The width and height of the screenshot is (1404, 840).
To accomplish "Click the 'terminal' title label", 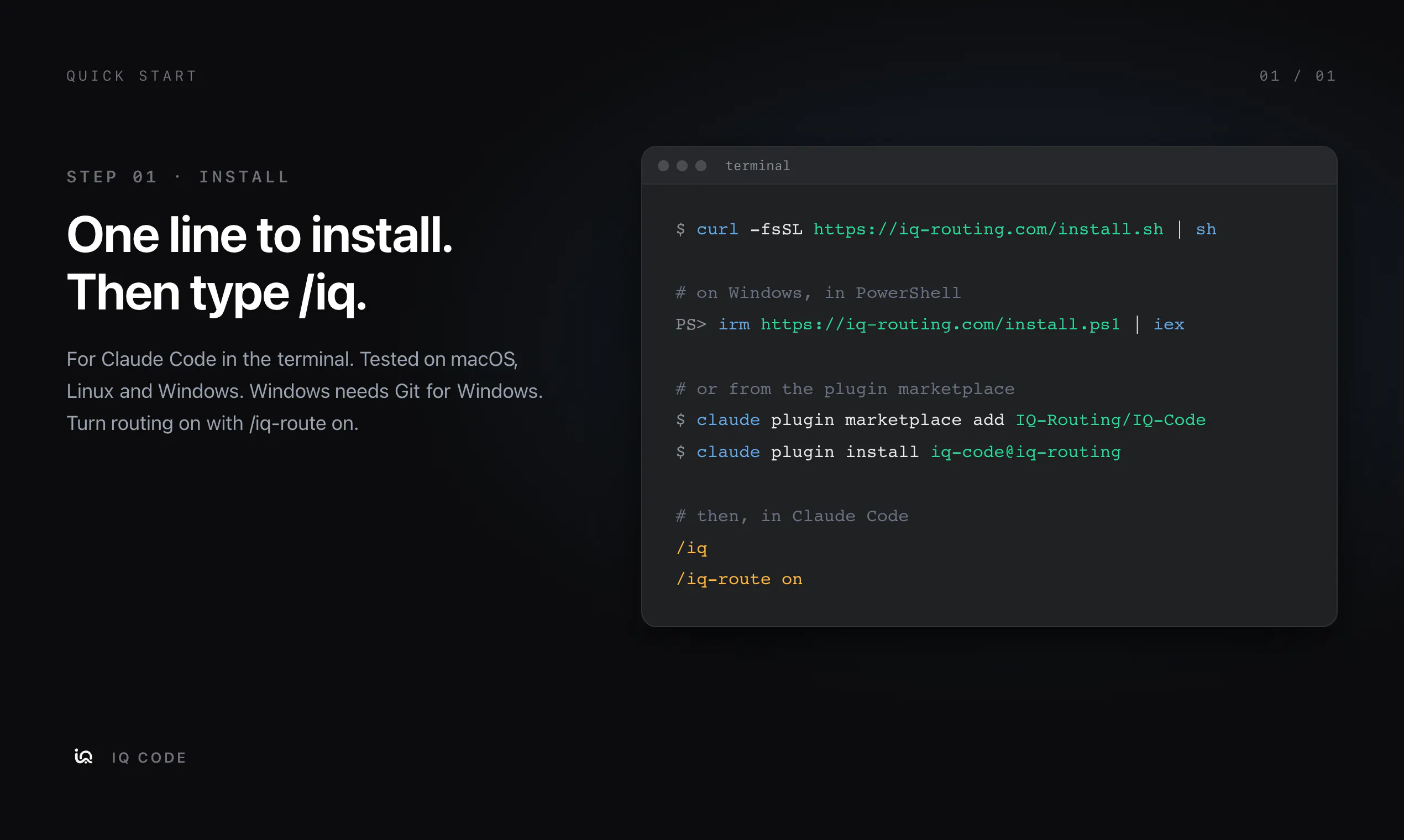I will (x=757, y=166).
